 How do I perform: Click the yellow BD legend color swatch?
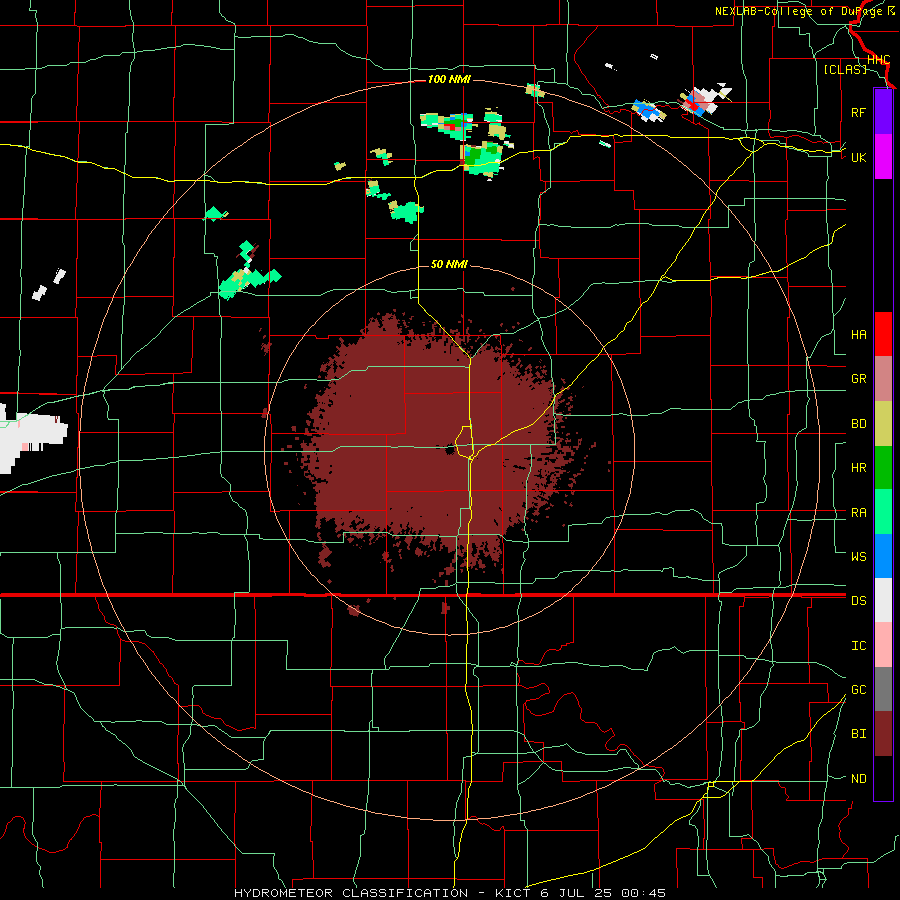click(883, 423)
